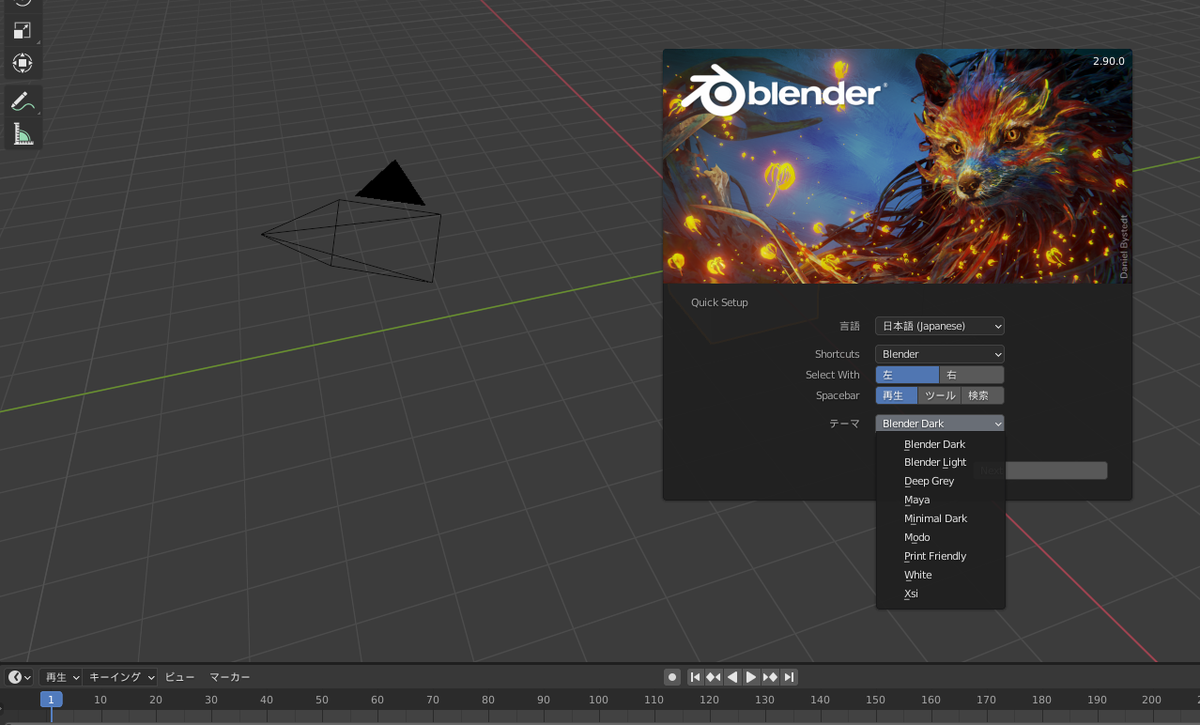
Task: Click the current frame 1 marker
Action: pyautogui.click(x=51, y=700)
